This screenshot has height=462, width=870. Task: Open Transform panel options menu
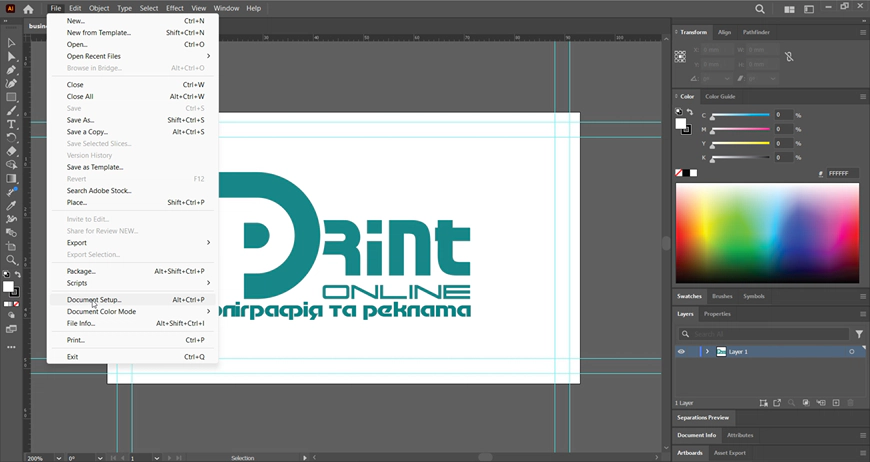click(863, 32)
